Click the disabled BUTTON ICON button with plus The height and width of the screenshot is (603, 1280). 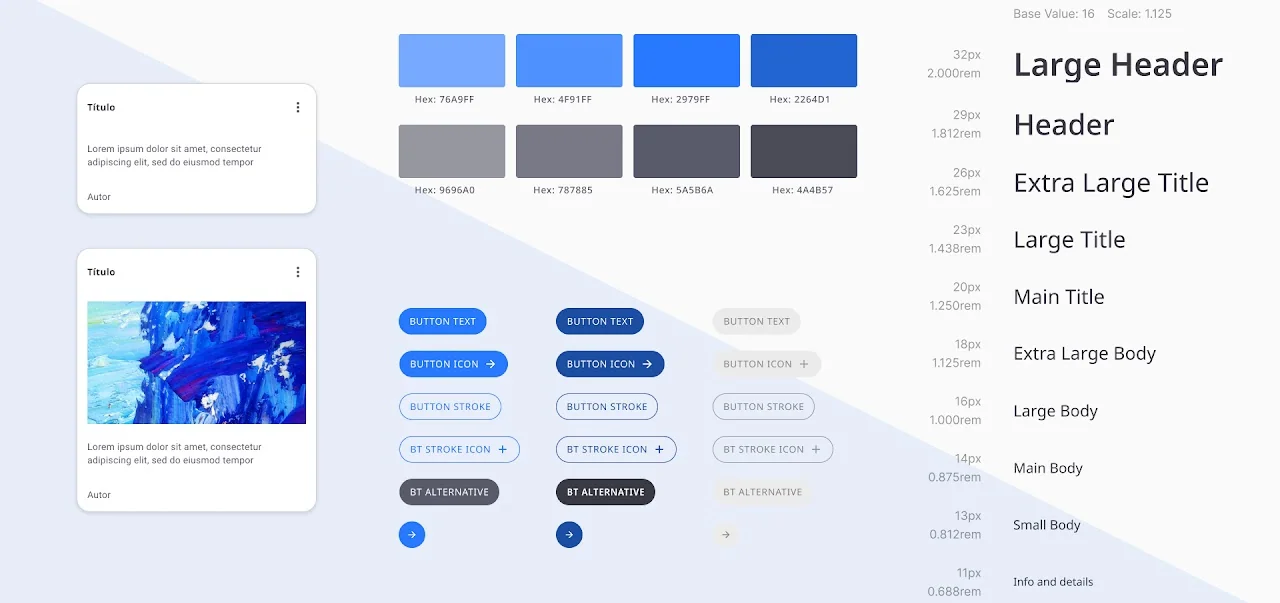767,364
